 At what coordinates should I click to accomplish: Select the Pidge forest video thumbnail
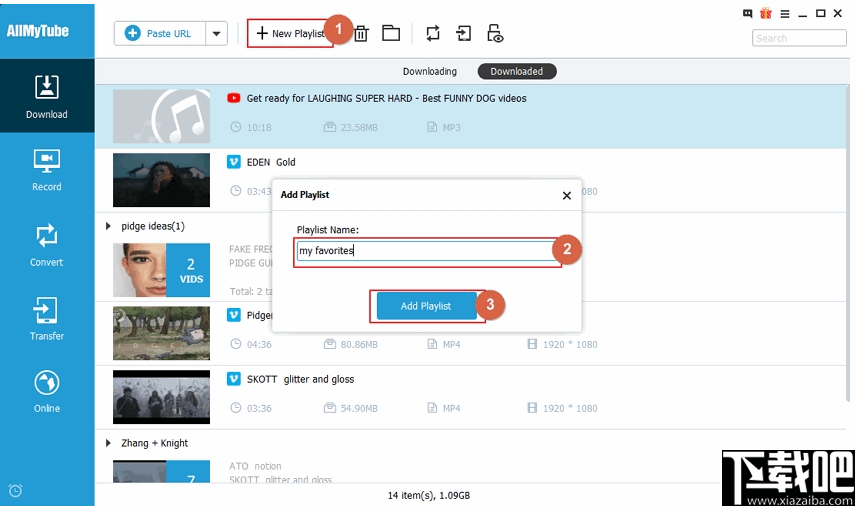click(161, 333)
